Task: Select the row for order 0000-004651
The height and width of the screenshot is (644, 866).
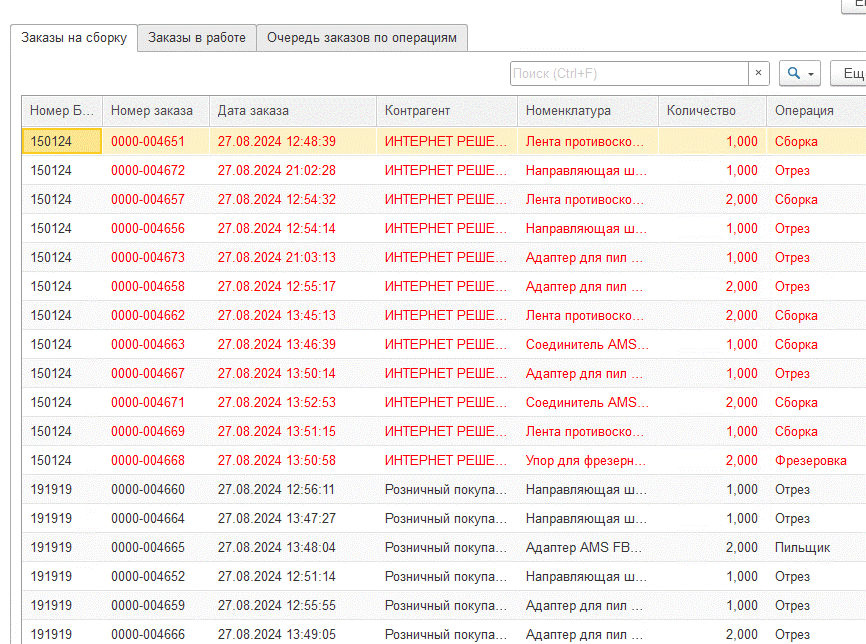Action: pyautogui.click(x=148, y=141)
